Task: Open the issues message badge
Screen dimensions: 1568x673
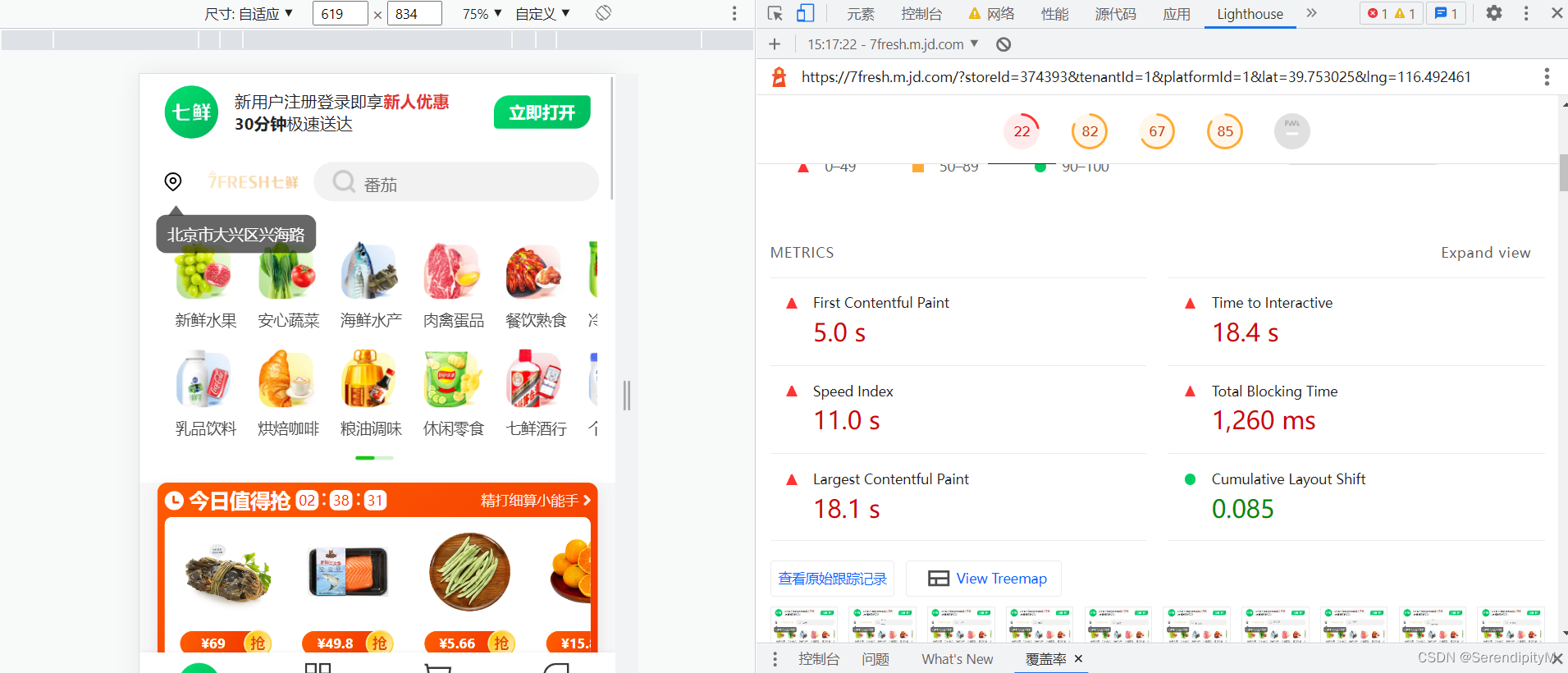Action: [1446, 13]
